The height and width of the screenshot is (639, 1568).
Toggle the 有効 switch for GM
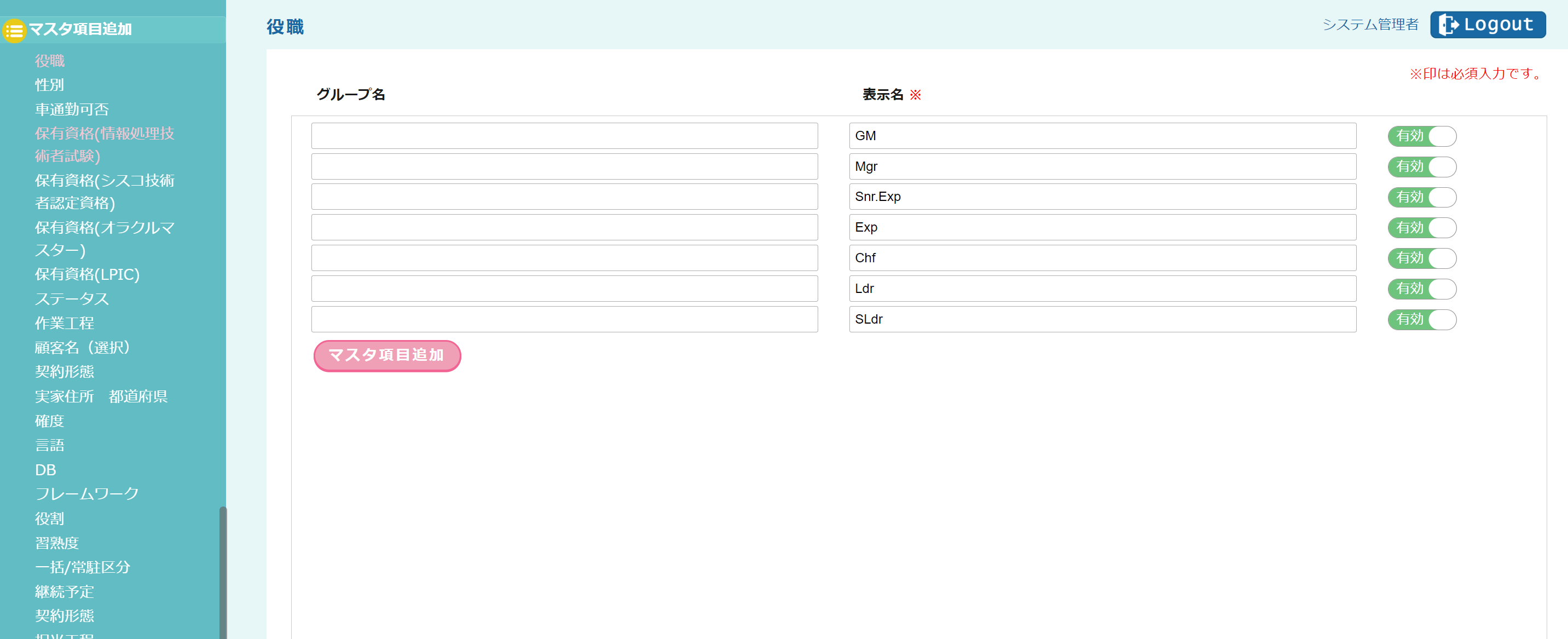click(1421, 136)
